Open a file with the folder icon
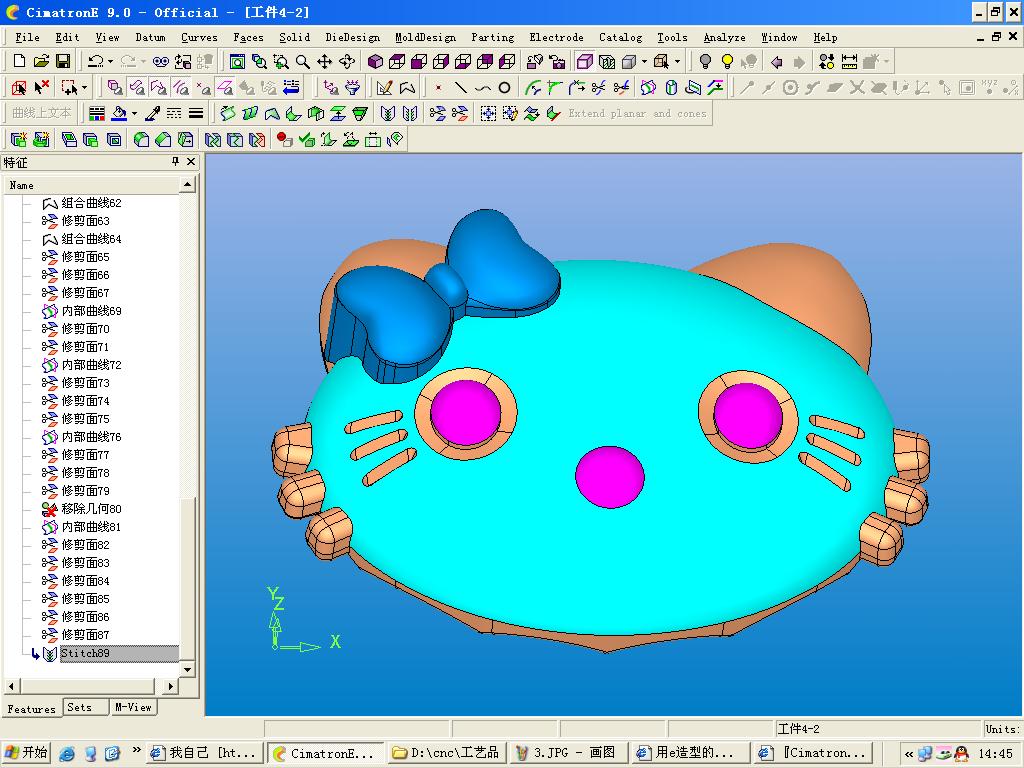The width and height of the screenshot is (1024, 768). [x=41, y=61]
